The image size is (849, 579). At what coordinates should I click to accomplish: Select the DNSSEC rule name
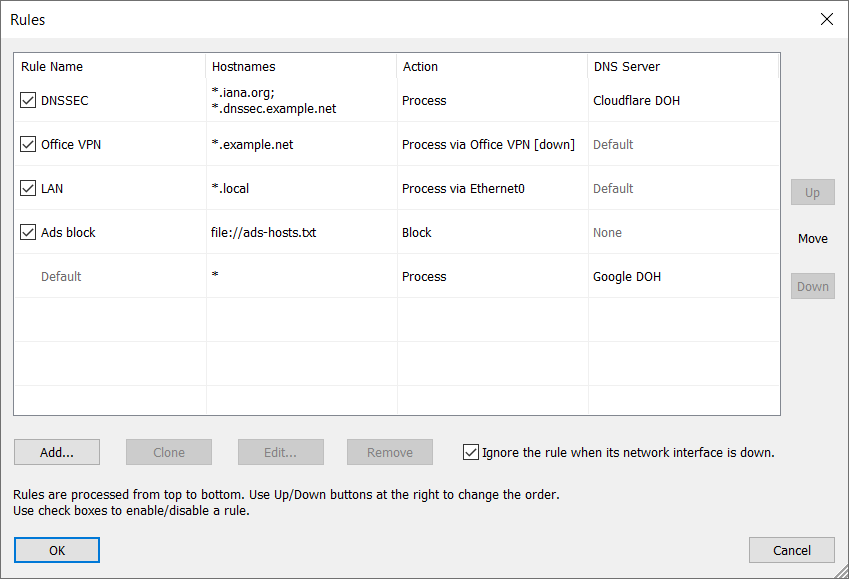[64, 101]
